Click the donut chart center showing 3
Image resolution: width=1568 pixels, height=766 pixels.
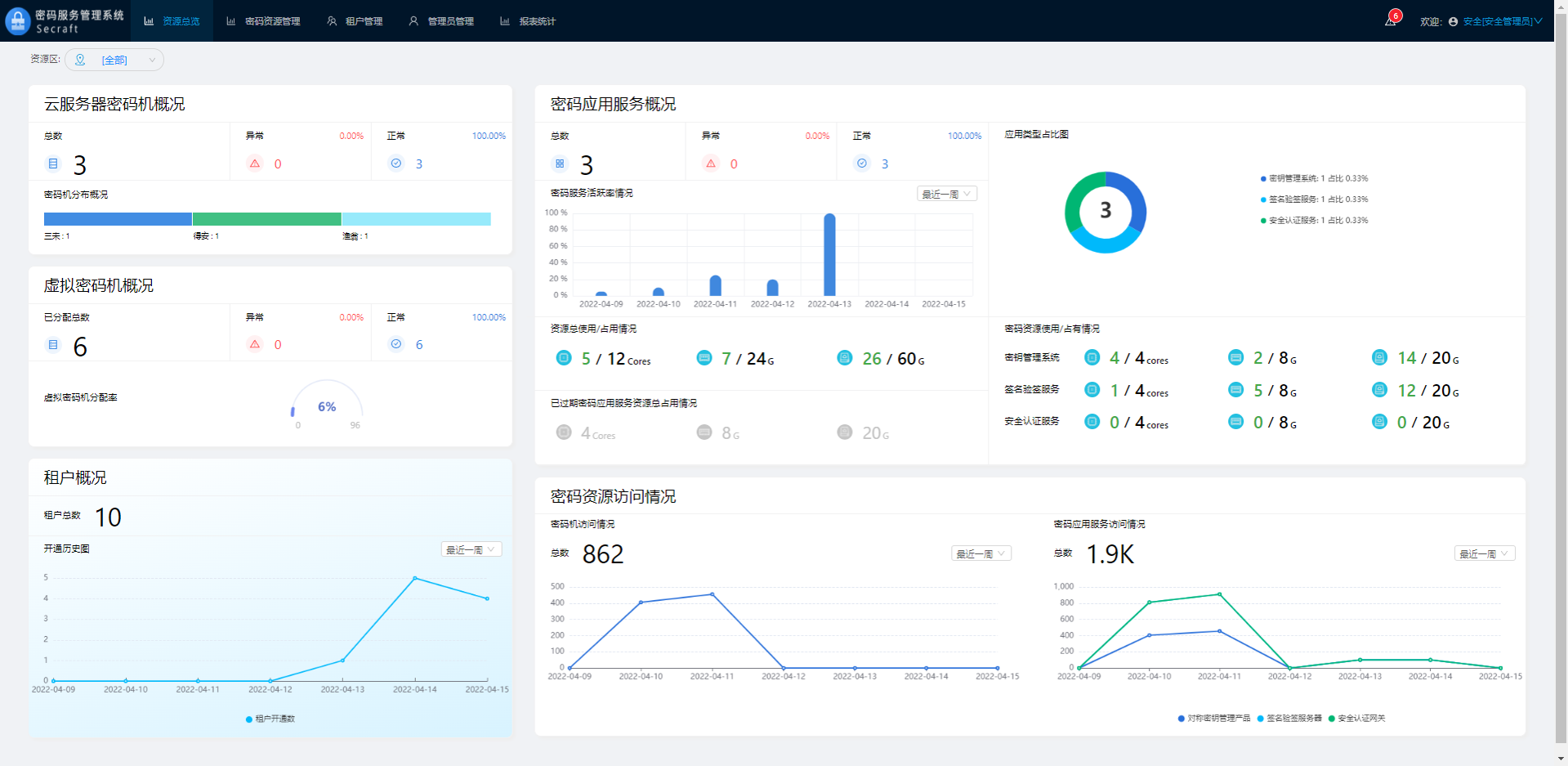1106,212
